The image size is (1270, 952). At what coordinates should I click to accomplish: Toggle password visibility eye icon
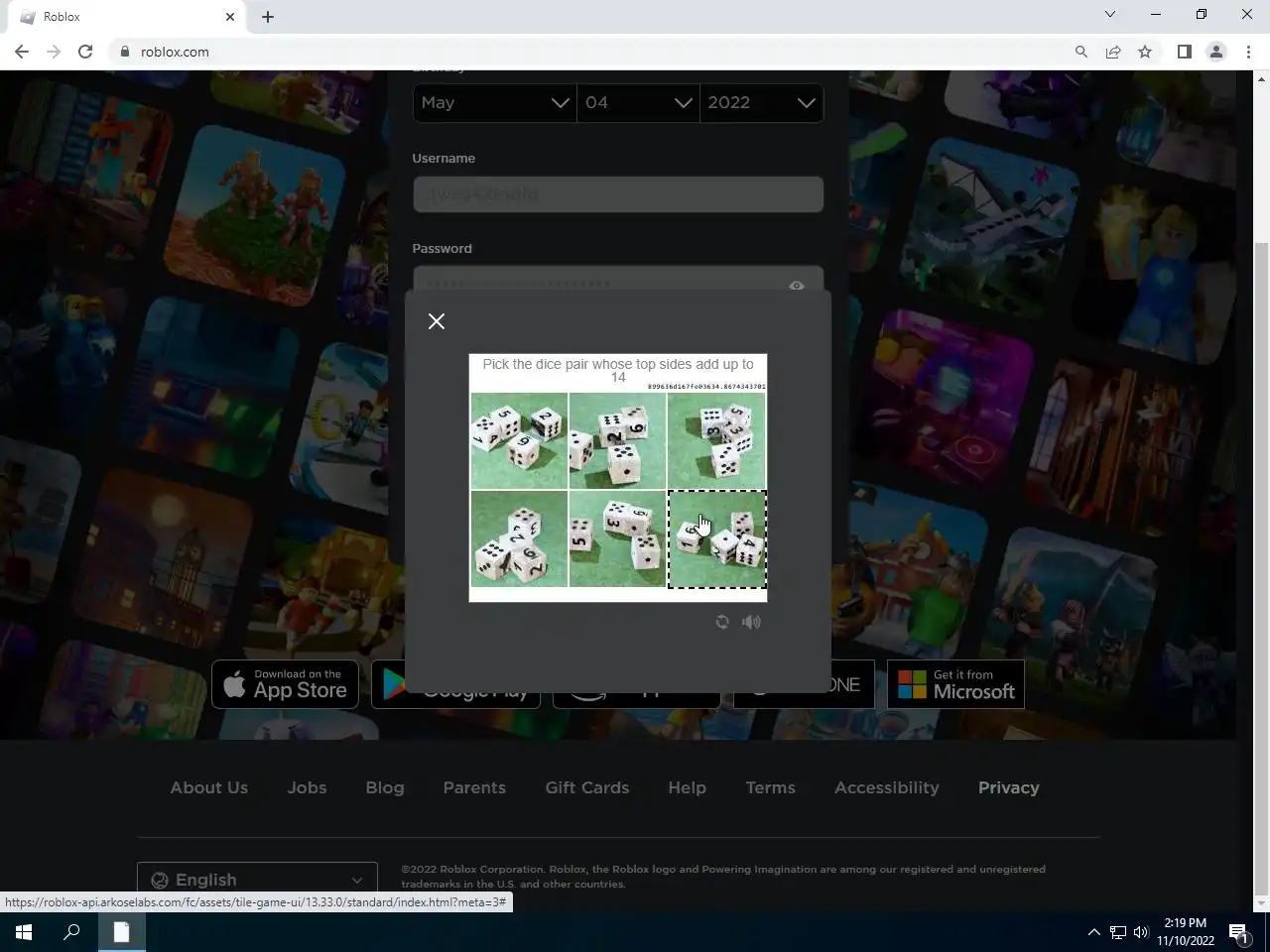[796, 286]
